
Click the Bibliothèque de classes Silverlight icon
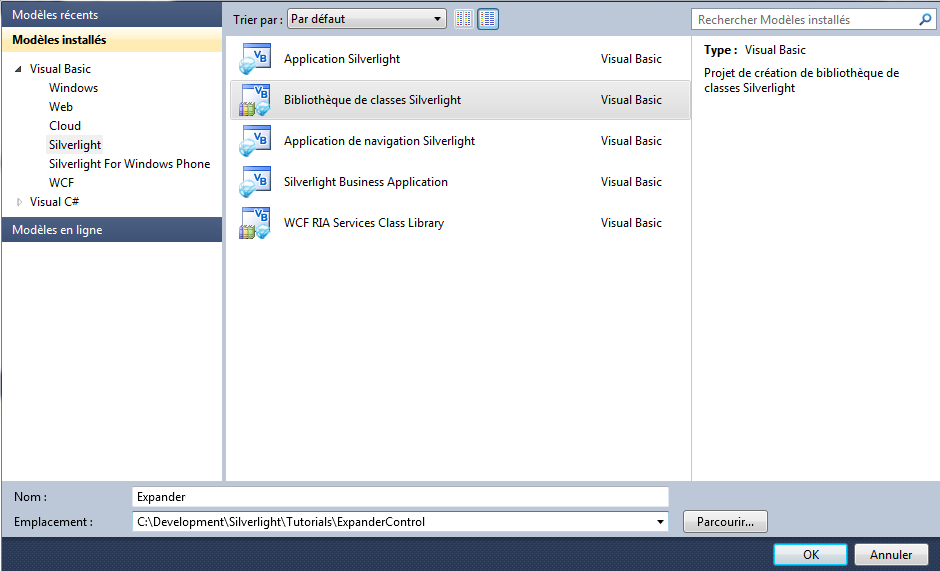point(254,100)
